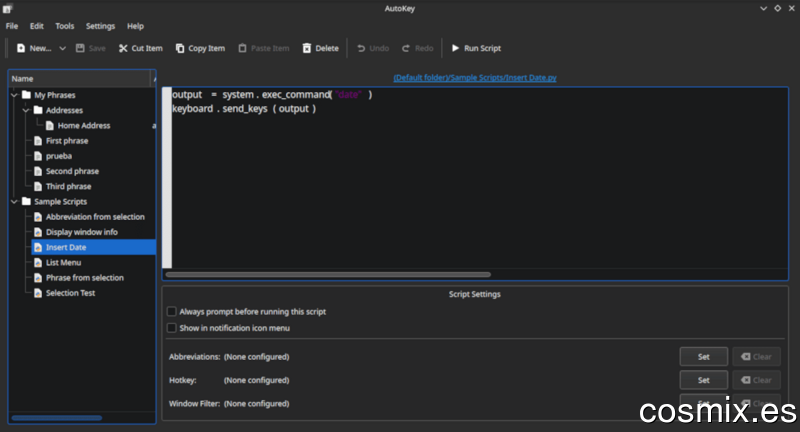The image size is (800, 432).
Task: Select the My Phrases folder icon
Action: click(x=27, y=95)
